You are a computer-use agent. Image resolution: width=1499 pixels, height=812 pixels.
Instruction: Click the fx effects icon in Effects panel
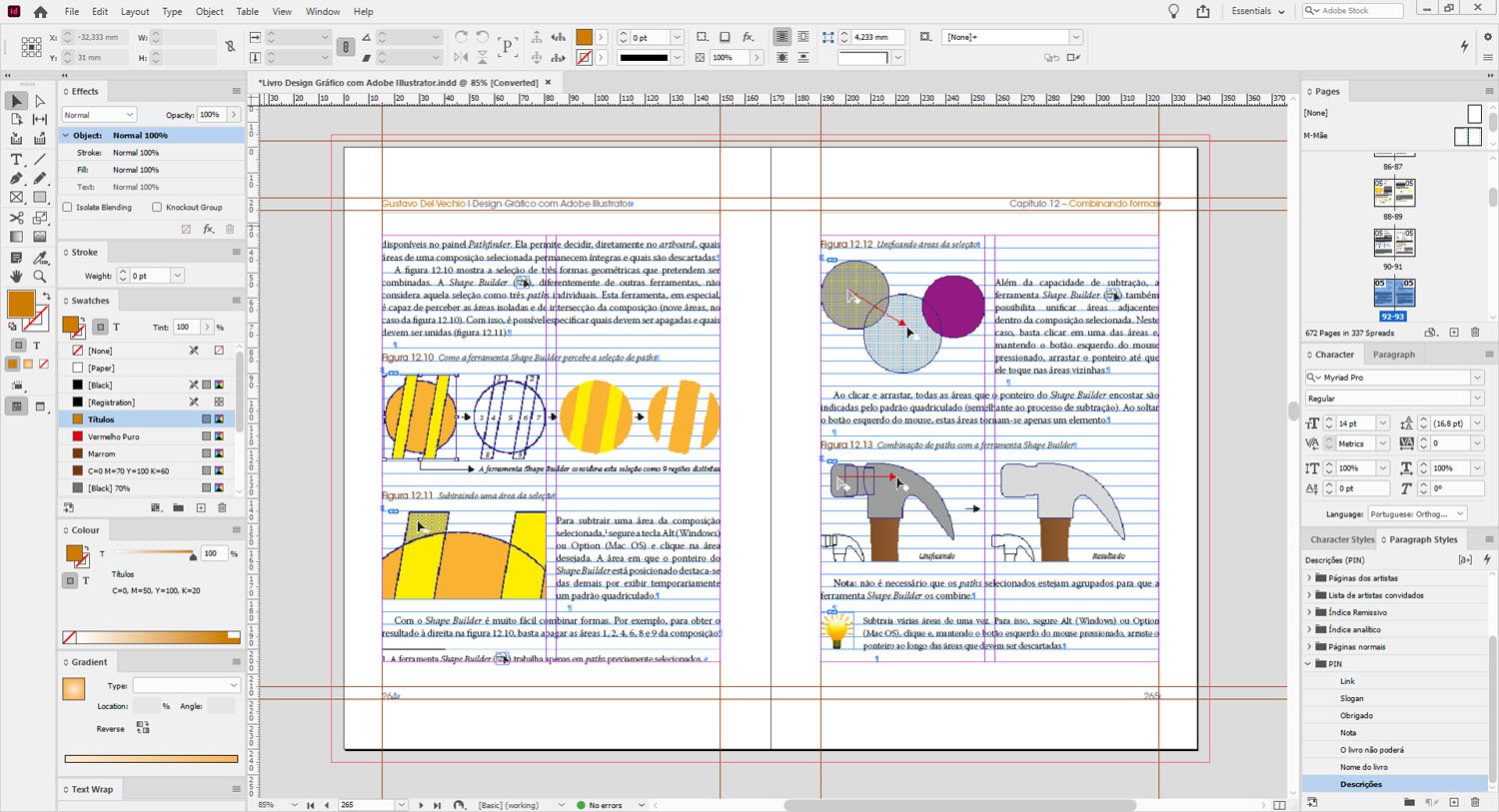coord(208,229)
